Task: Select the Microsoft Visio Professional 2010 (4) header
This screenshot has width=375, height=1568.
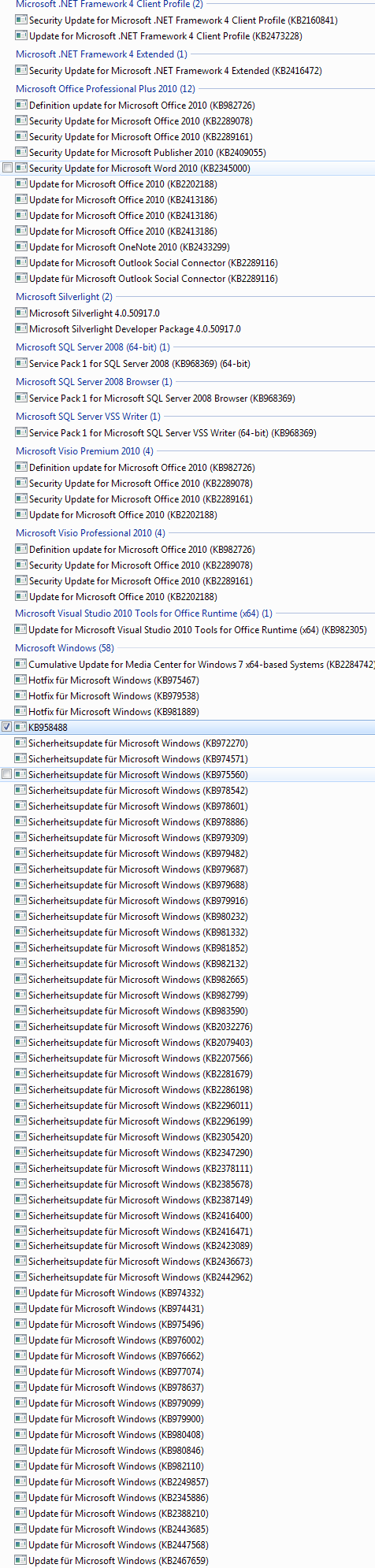Action: pos(91,533)
